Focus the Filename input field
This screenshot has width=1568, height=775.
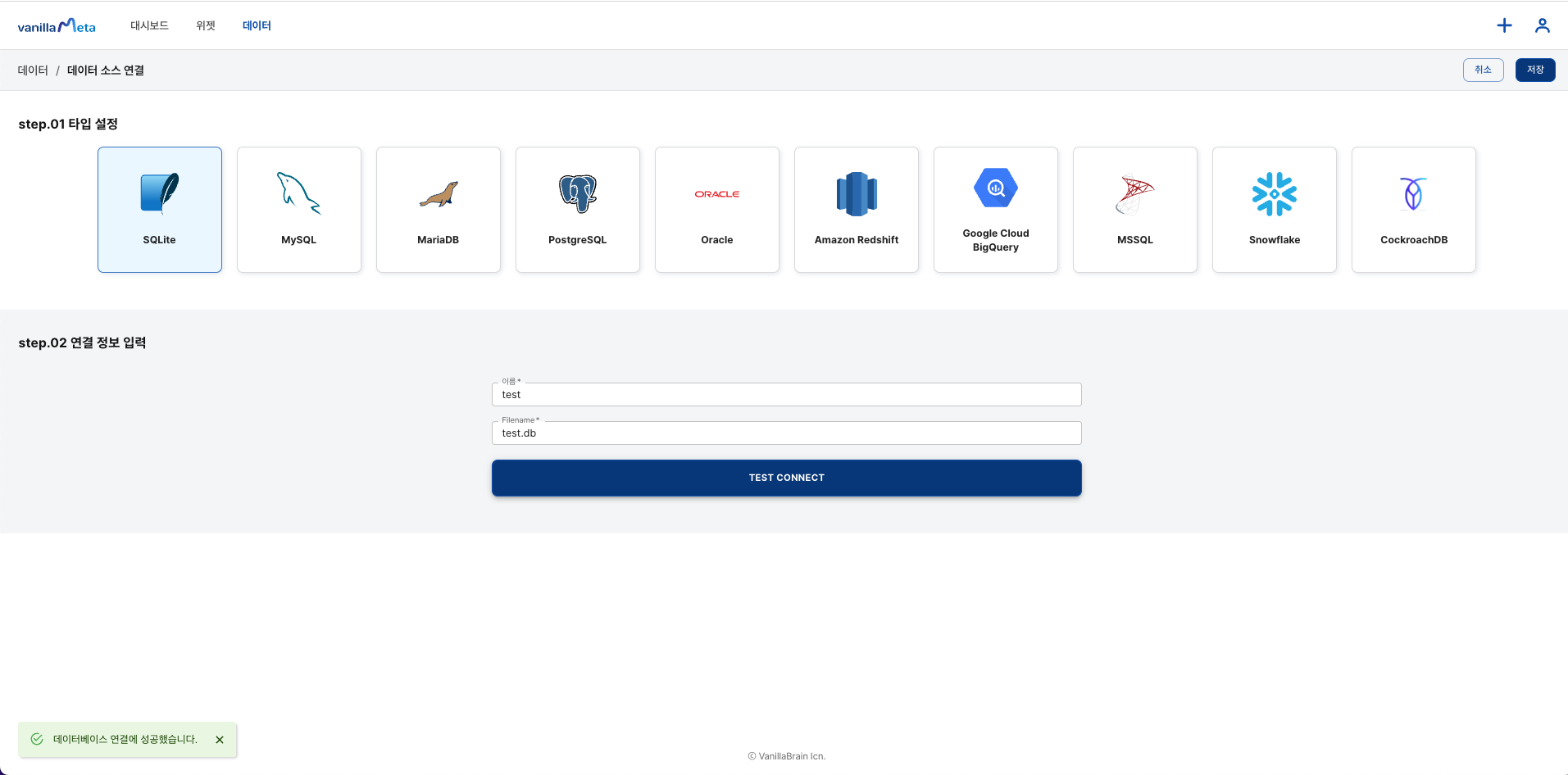pyautogui.click(x=787, y=433)
